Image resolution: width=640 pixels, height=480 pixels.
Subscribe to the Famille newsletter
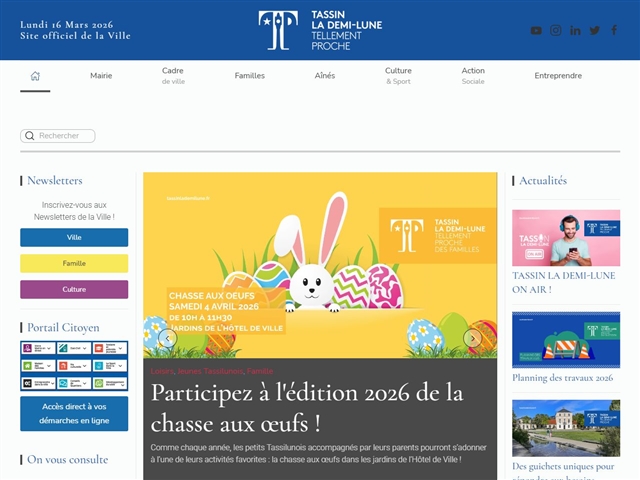pos(74,263)
